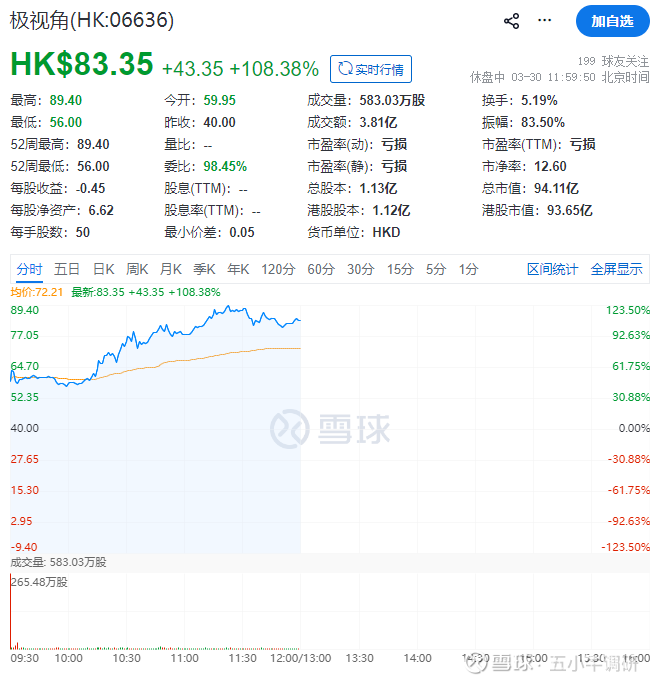Open 区间统计 link
The image size is (657, 683).
coord(552,269)
